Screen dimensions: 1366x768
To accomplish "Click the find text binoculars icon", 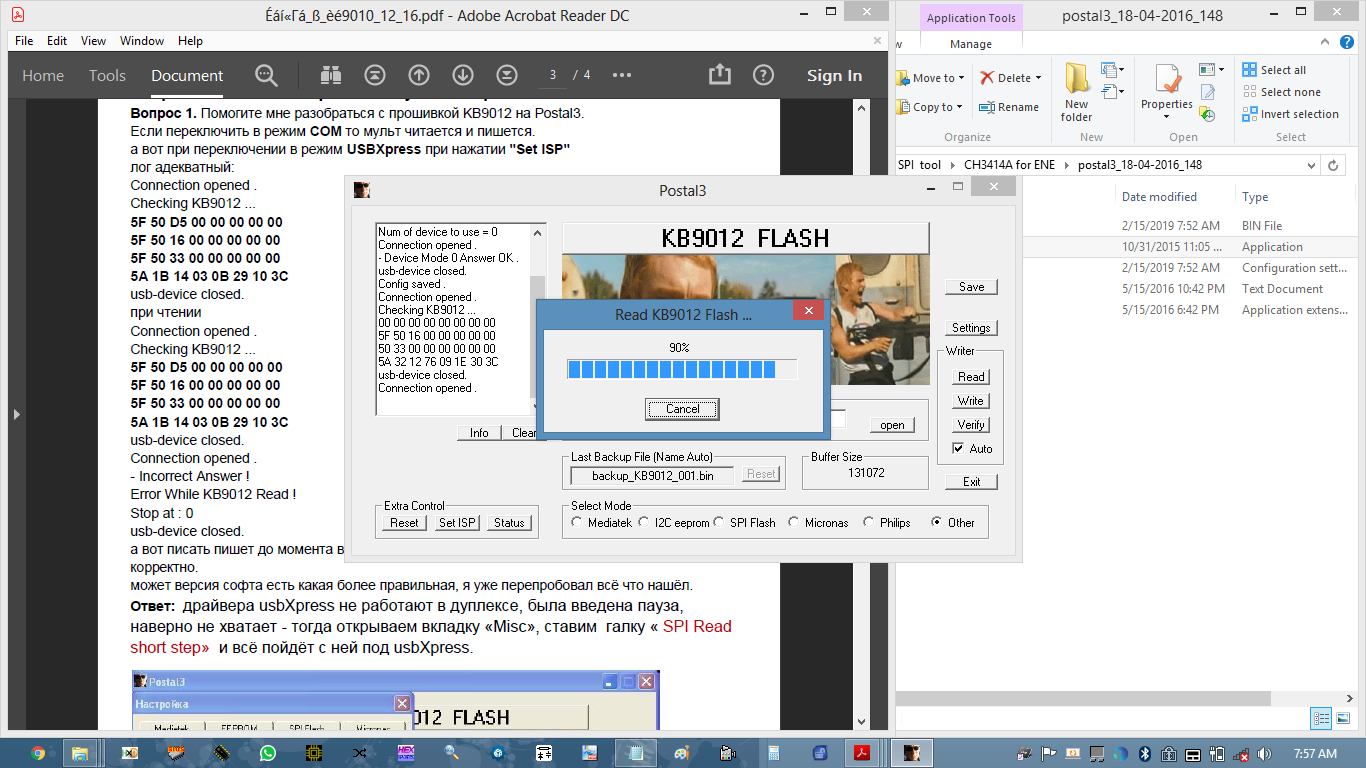I will 331,76.
